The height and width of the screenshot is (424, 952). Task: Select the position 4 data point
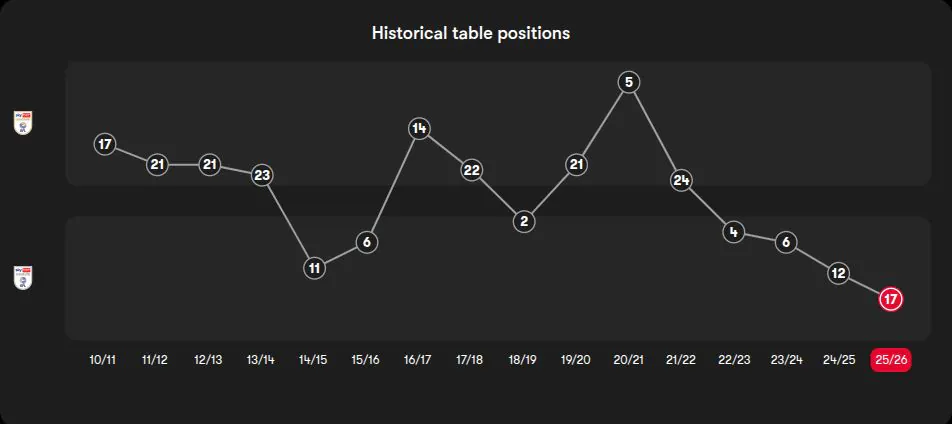(734, 232)
